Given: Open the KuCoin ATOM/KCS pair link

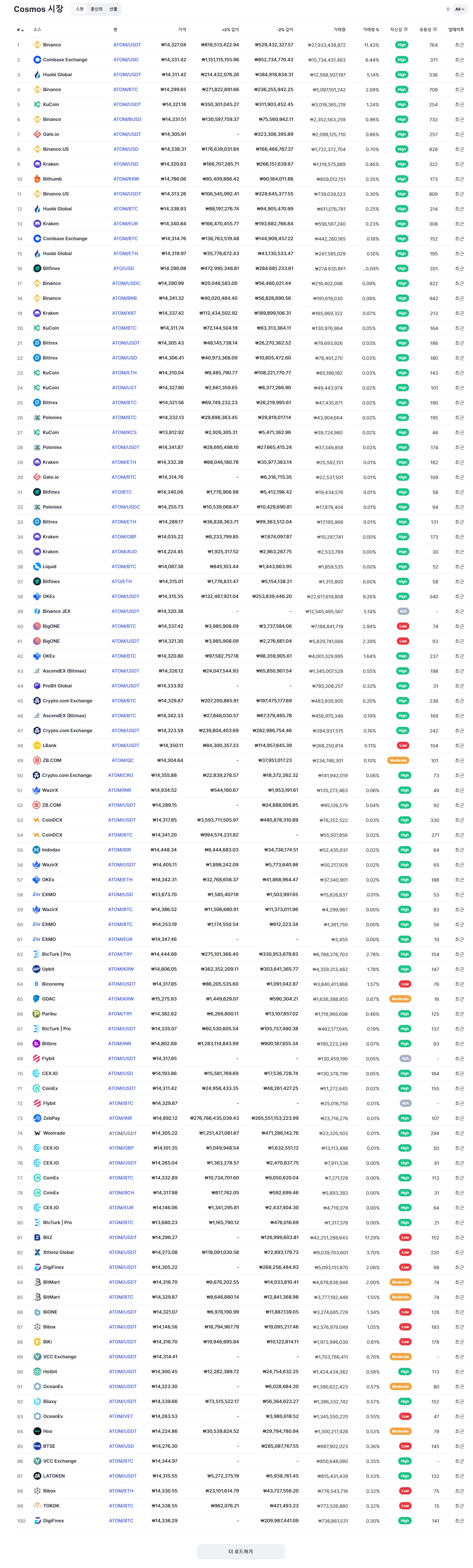Looking at the screenshot, I should point(124,432).
